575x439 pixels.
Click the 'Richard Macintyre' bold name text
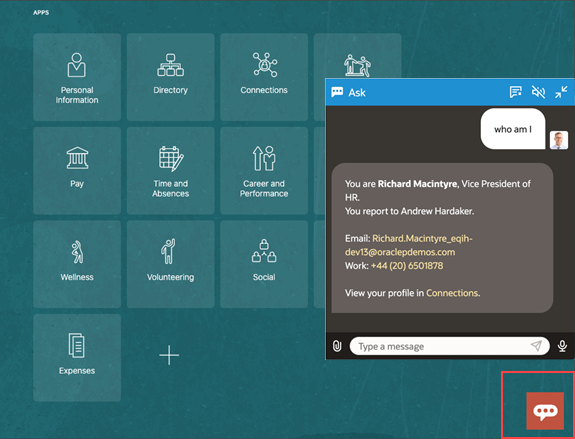417,184
